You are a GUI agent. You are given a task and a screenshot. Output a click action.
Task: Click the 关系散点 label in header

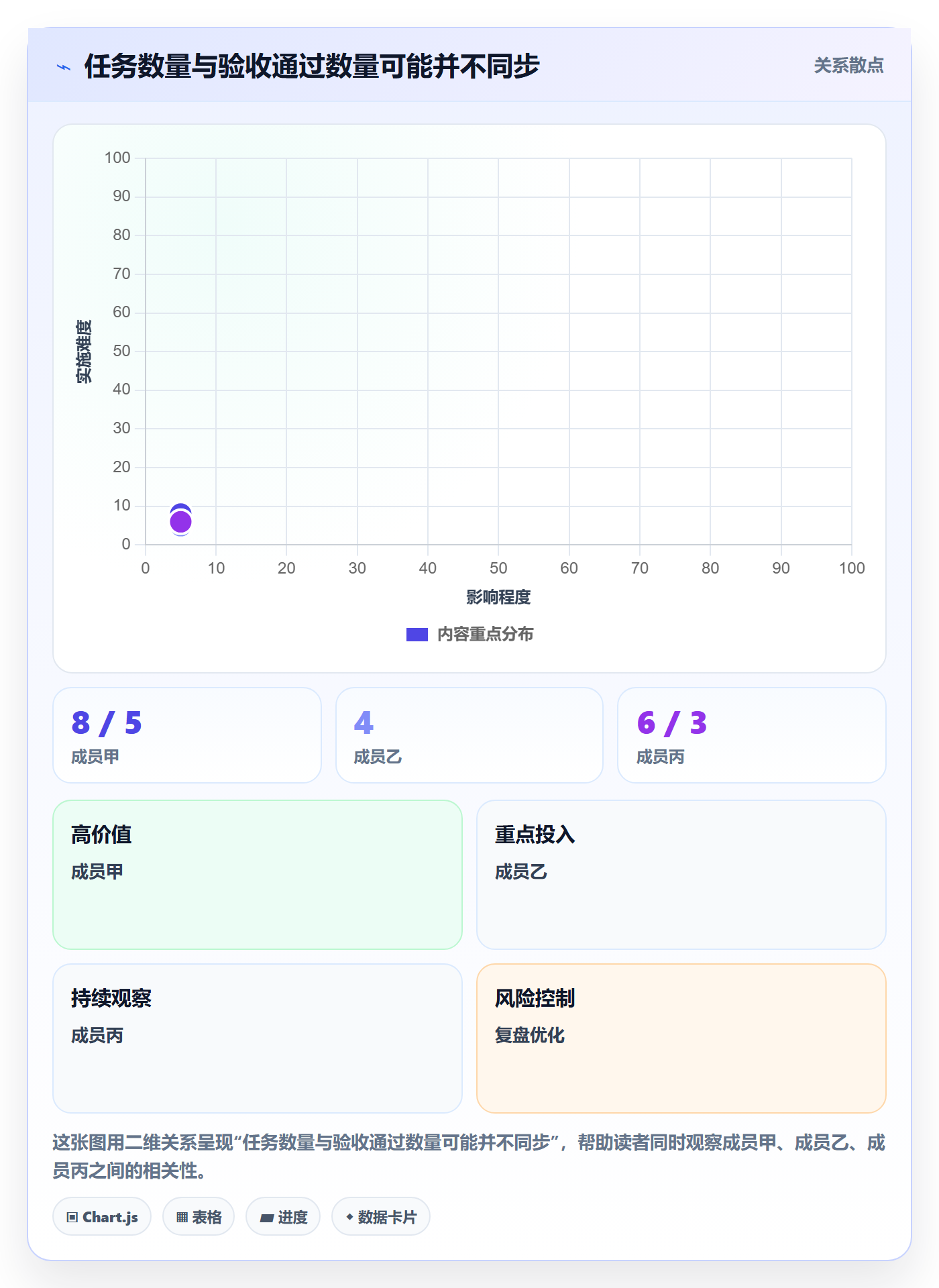pyautogui.click(x=848, y=66)
